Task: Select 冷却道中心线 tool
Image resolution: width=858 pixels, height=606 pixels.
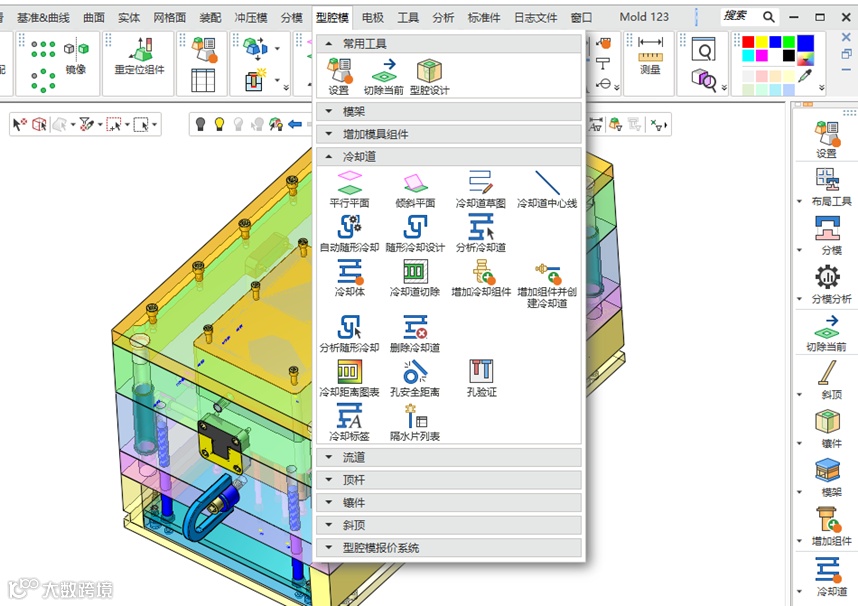Action: tap(547, 189)
